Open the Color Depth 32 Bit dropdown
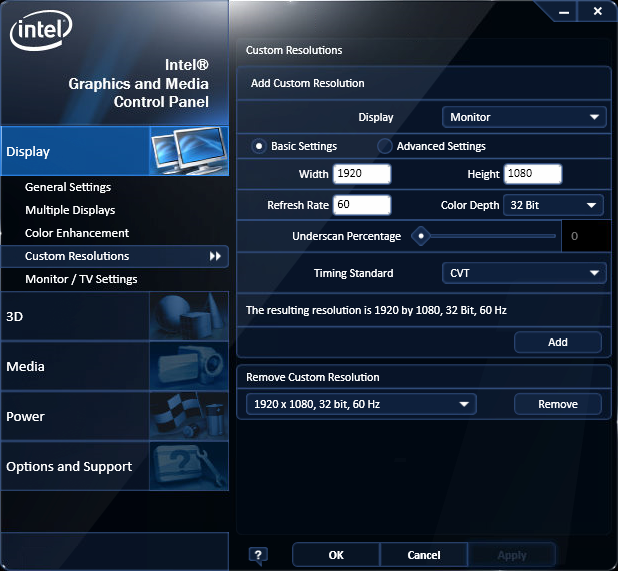The height and width of the screenshot is (571, 618). pos(553,205)
